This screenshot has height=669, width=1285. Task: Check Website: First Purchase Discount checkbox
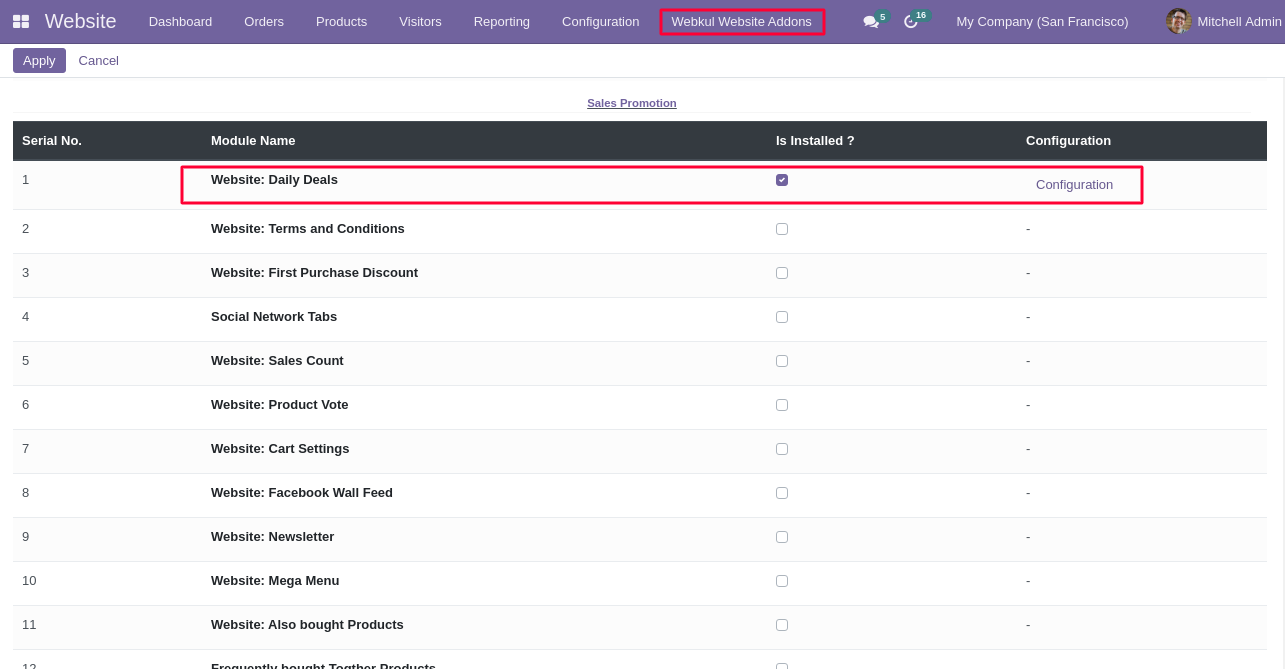coord(782,273)
